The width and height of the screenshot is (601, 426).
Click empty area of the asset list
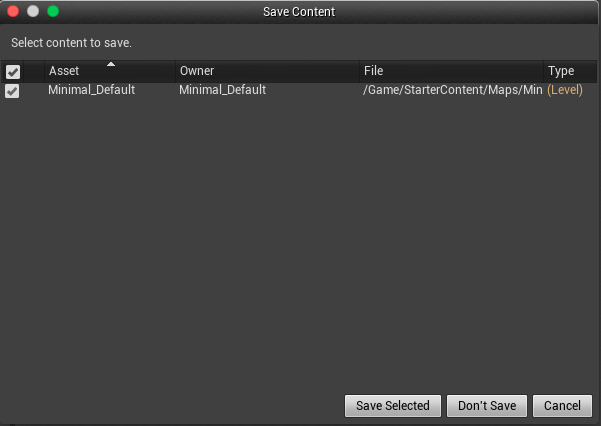click(300, 240)
